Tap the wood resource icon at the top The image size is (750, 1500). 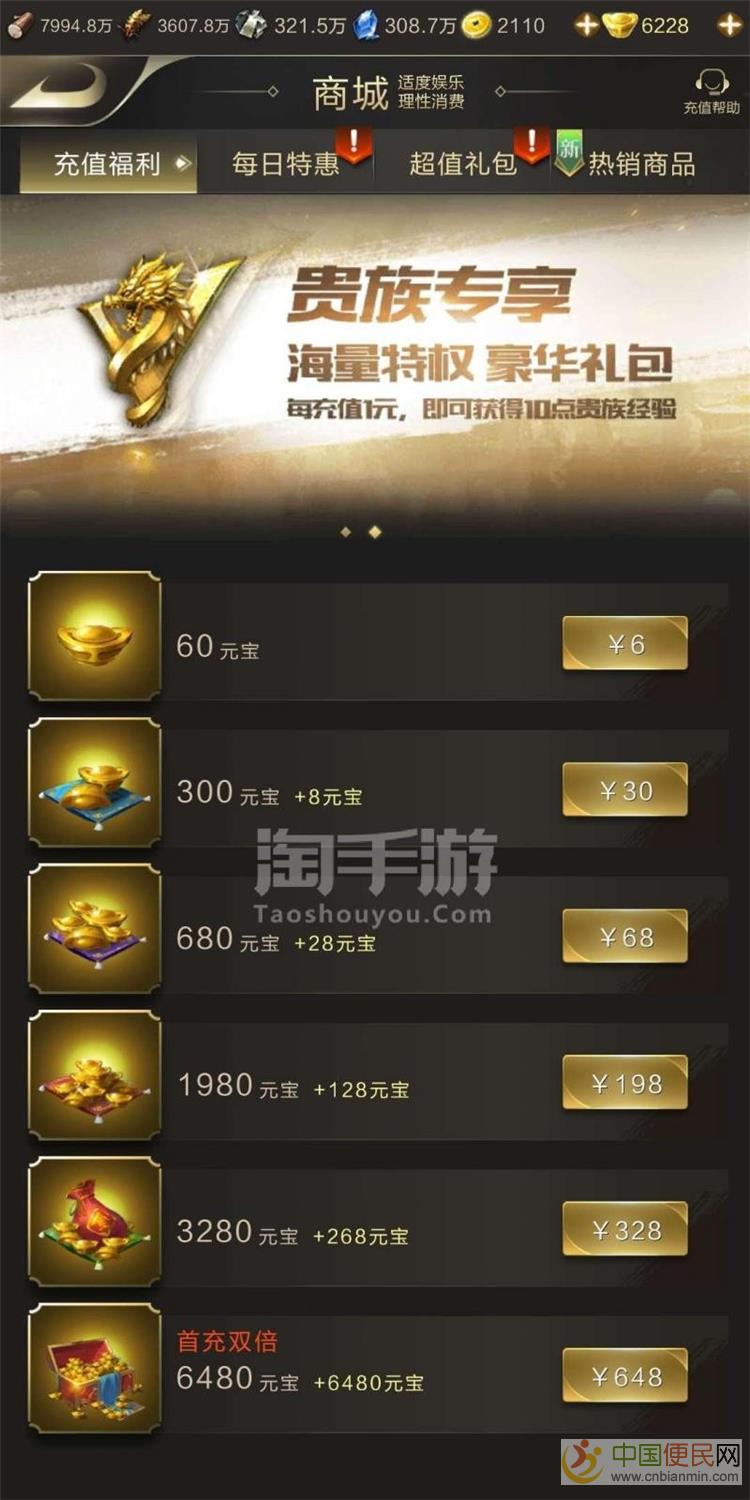pyautogui.click(x=19, y=25)
